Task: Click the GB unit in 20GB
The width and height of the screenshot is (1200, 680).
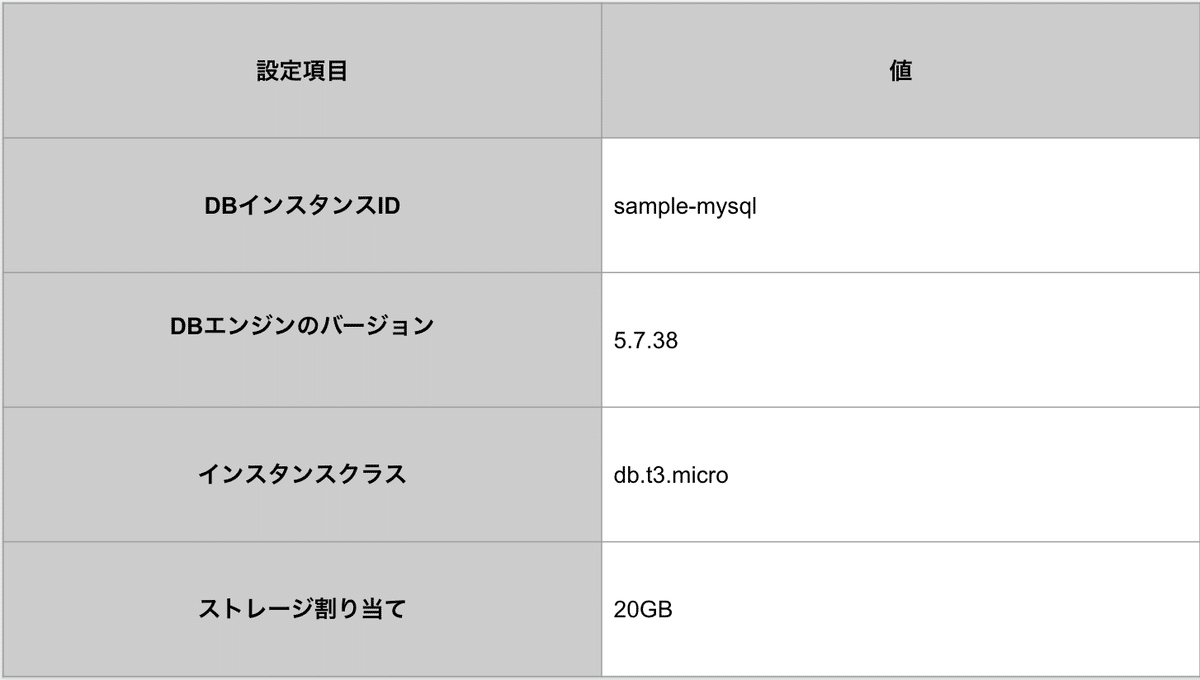Action: 655,609
